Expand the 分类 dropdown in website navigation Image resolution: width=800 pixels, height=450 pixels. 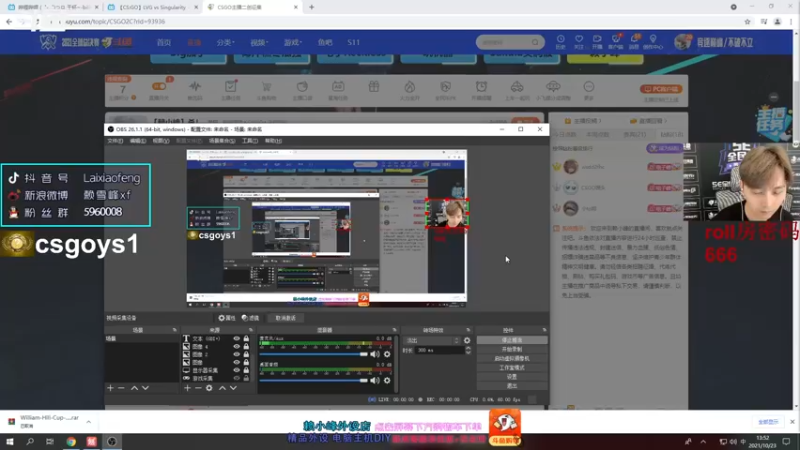225,42
